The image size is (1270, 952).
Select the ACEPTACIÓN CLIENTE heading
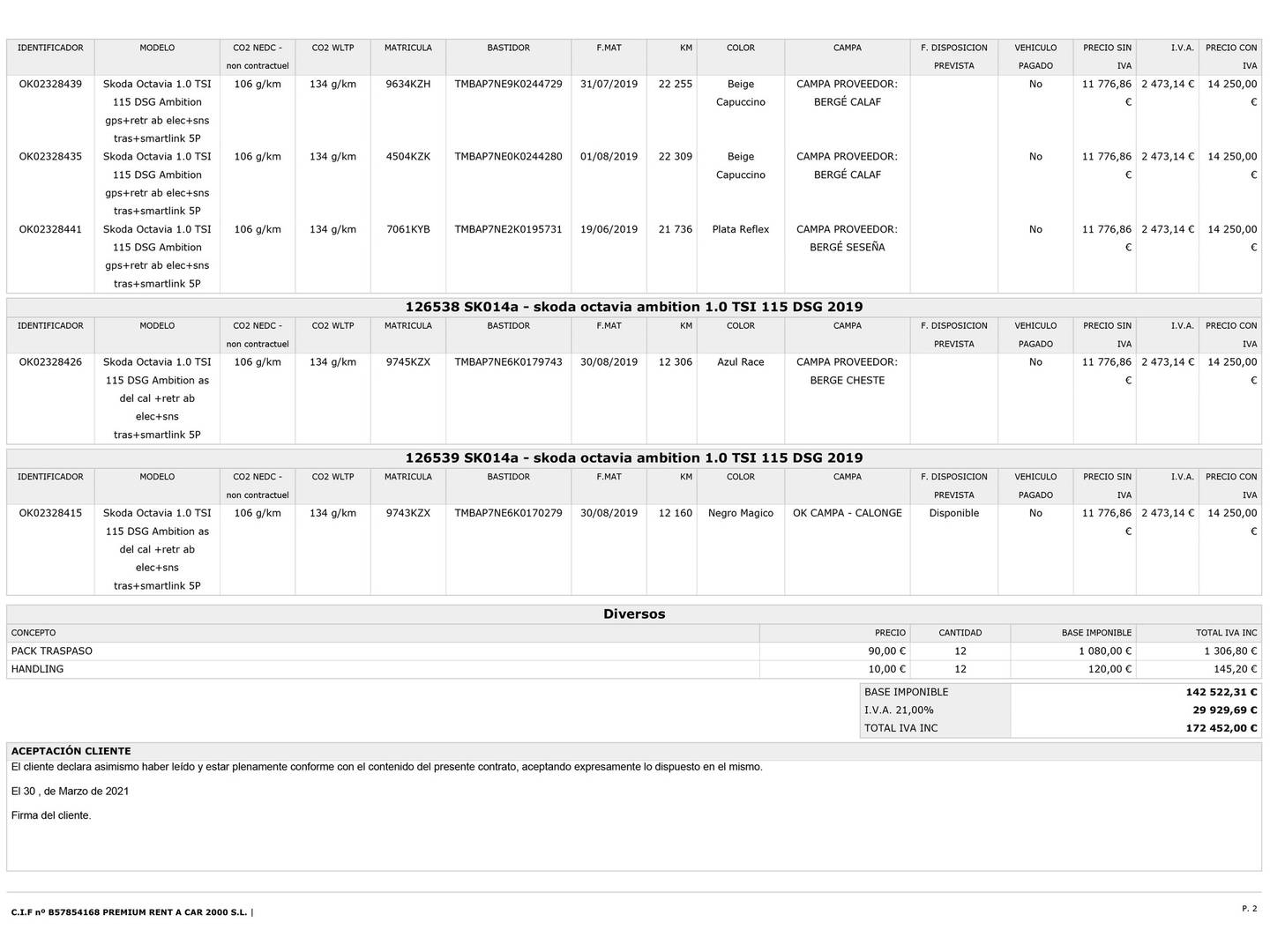pos(71,751)
